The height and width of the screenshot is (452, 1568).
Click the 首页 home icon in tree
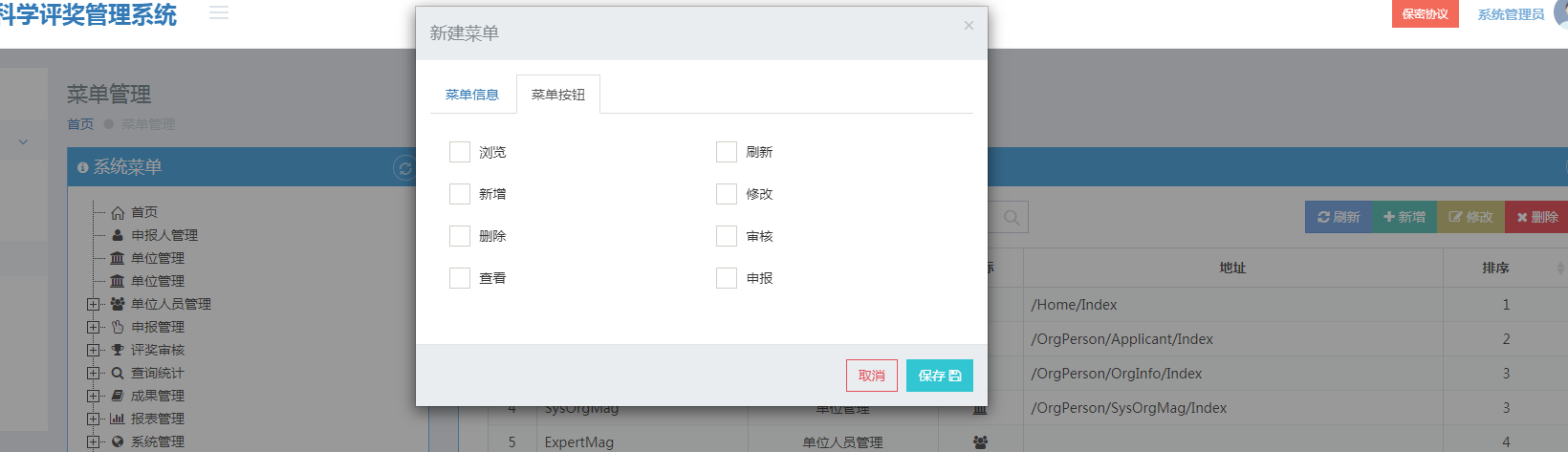118,212
